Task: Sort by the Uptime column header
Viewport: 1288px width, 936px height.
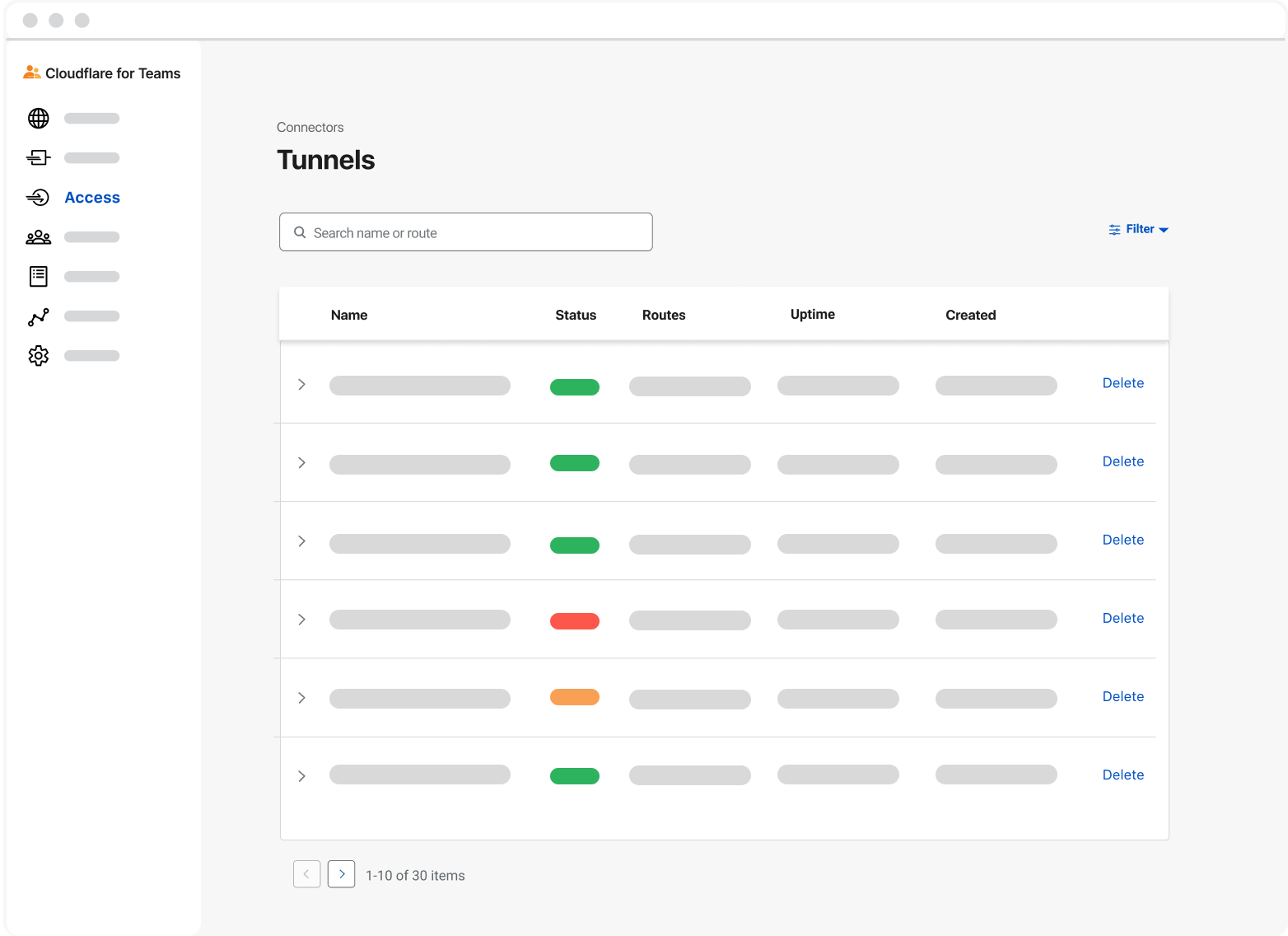Action: 813,314
